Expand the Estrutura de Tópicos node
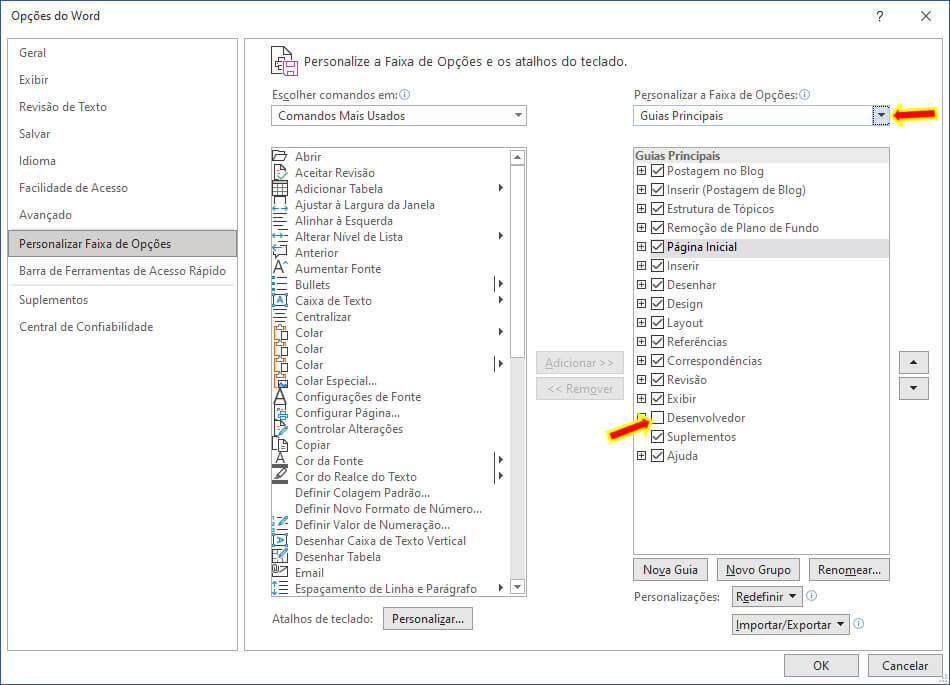 click(x=641, y=208)
